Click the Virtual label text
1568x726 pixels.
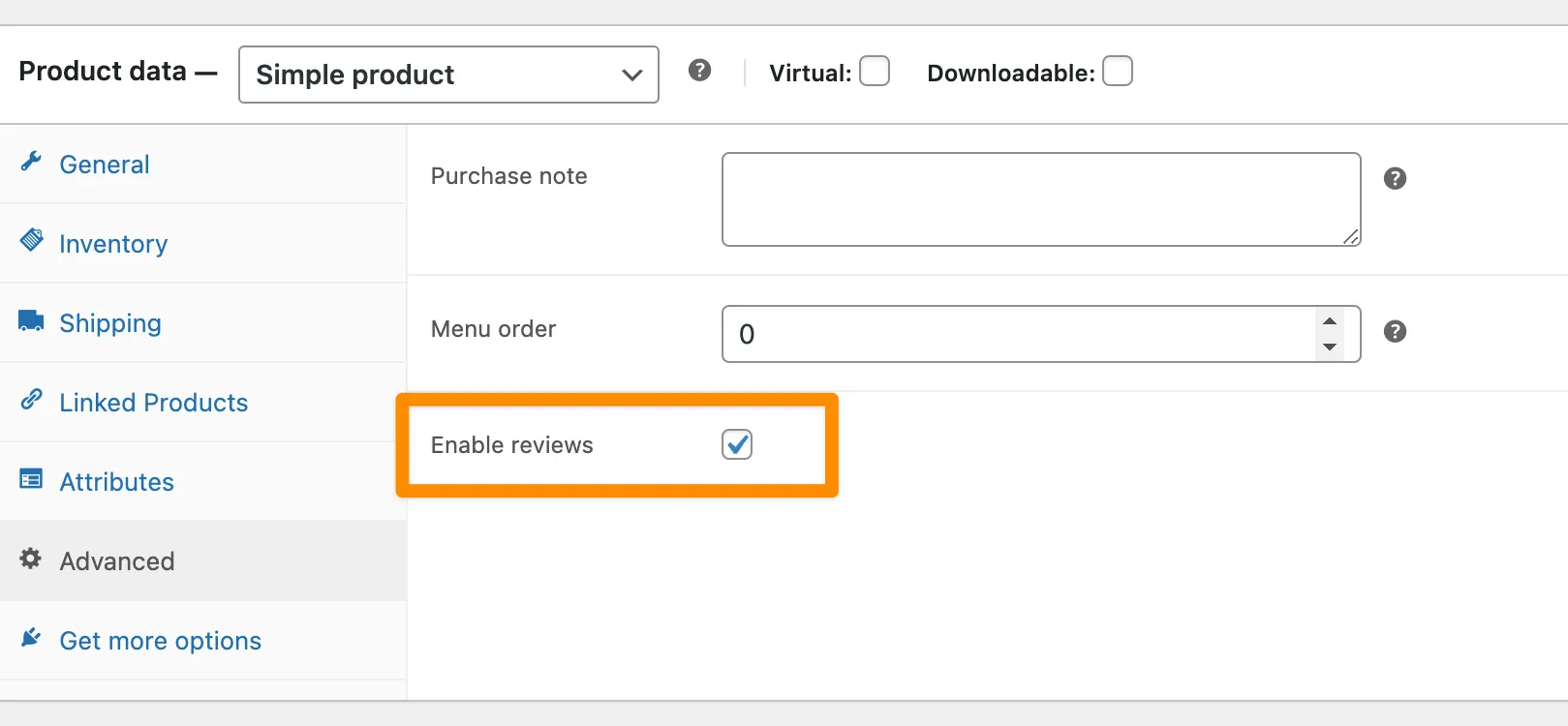point(810,74)
